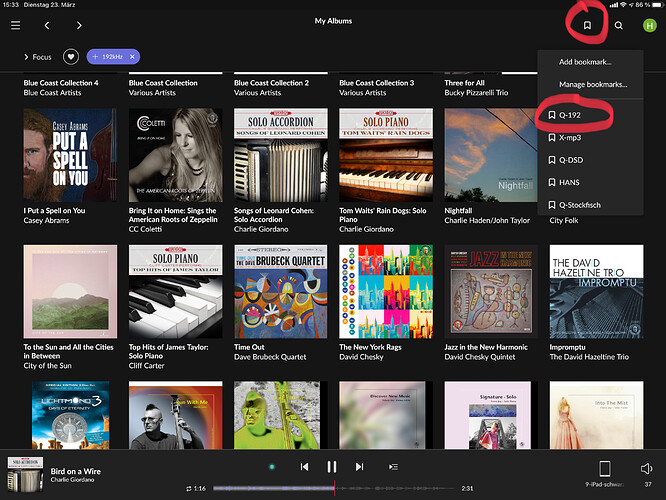This screenshot has width=666, height=500.
Task: Open Tom Waits' Rain Dogs cover
Action: [x=386, y=155]
